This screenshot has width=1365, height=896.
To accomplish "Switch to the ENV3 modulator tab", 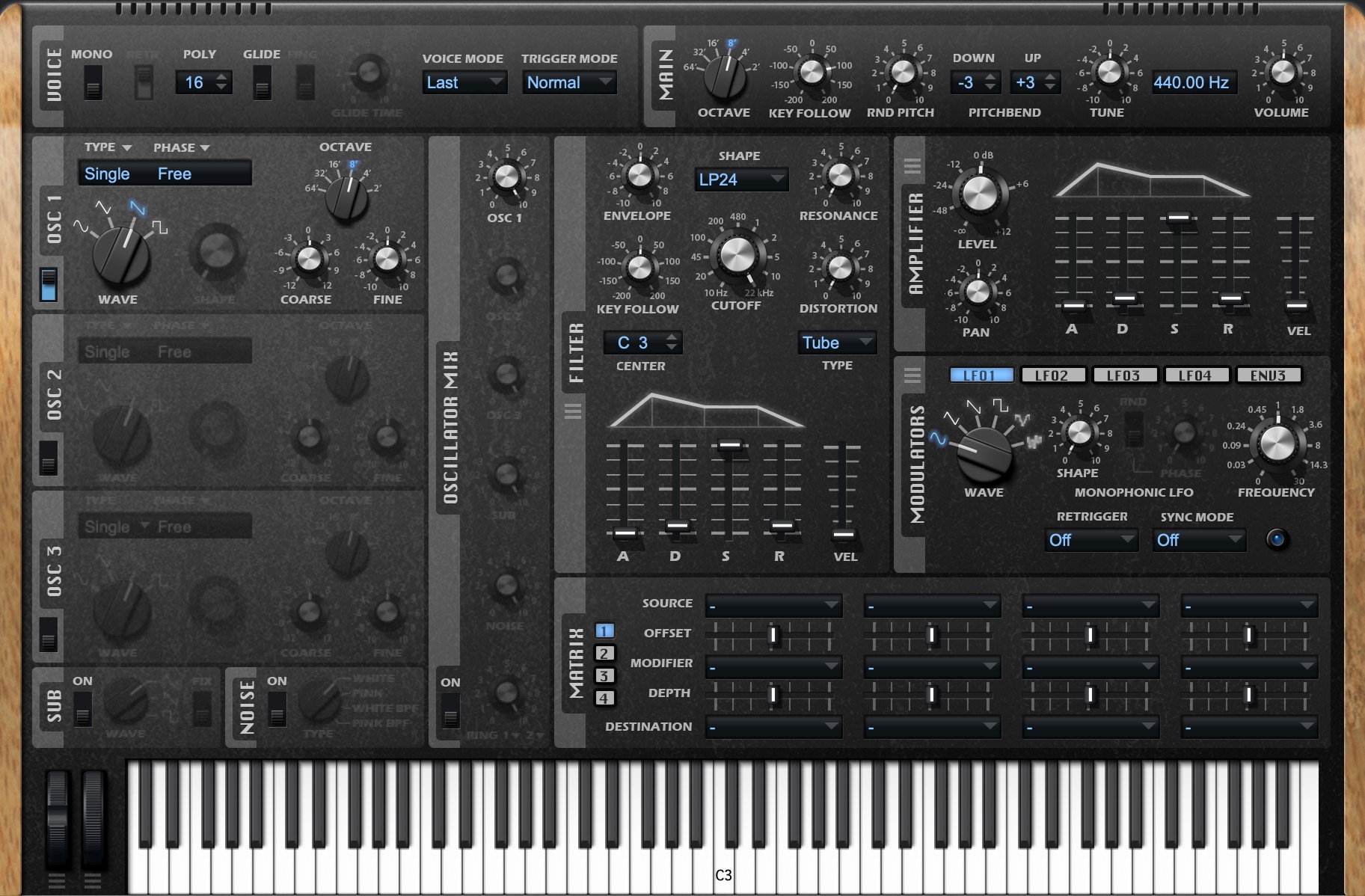I will 1269,375.
